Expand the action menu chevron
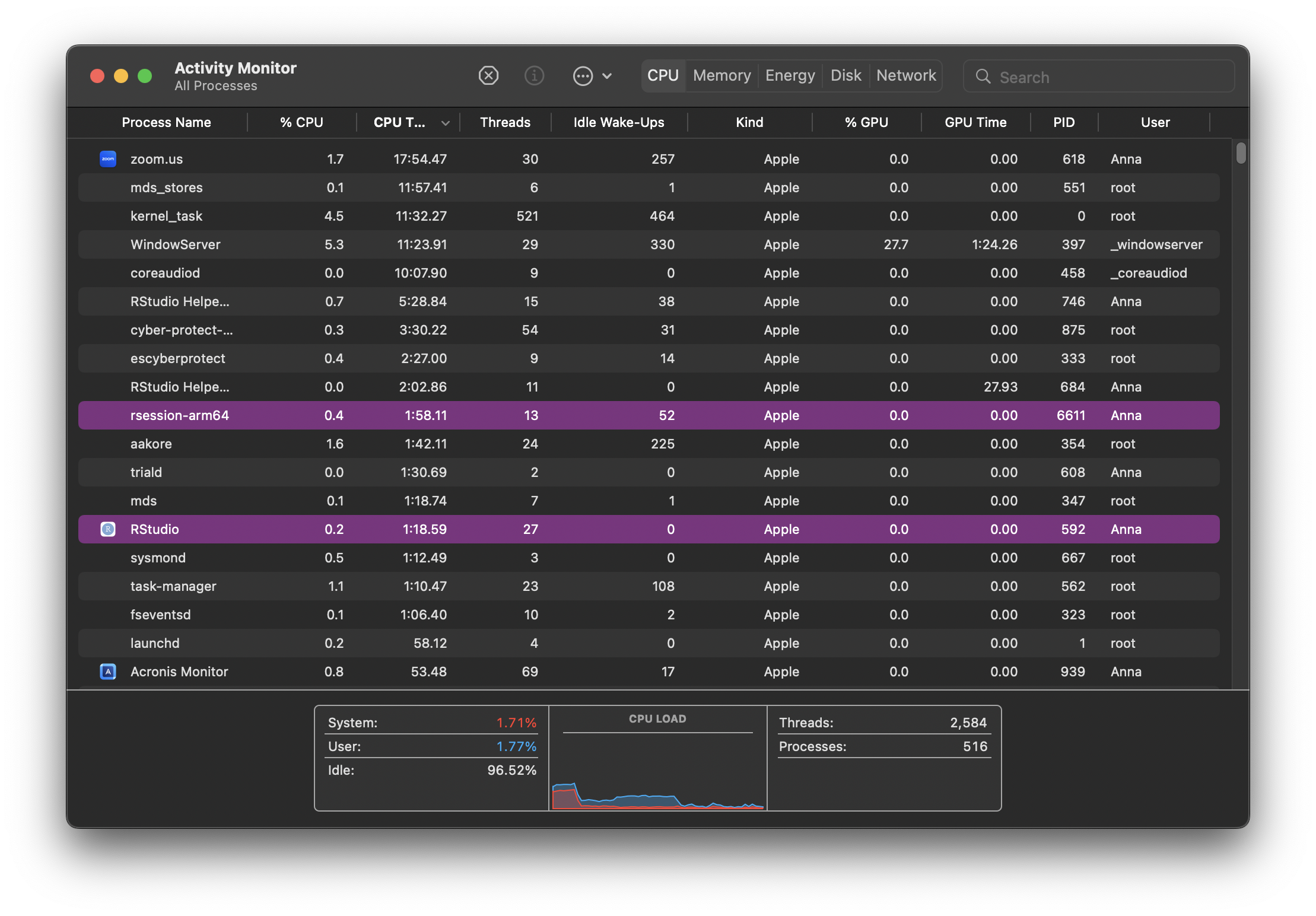The image size is (1316, 916). pos(607,76)
